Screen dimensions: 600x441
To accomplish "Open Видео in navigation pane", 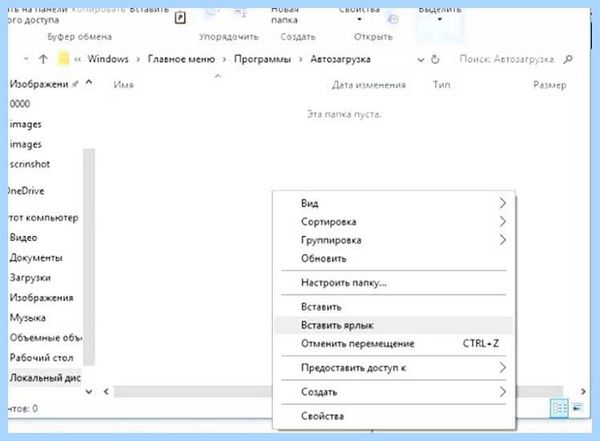I will click(24, 237).
